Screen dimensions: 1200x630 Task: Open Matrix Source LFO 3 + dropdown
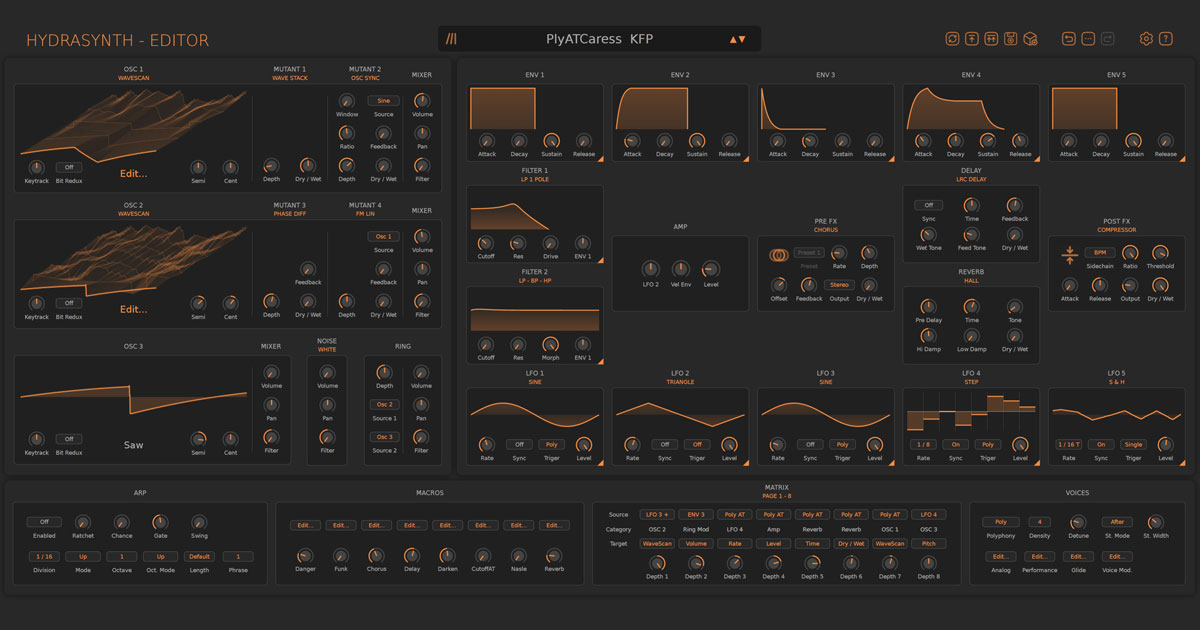tap(657, 515)
